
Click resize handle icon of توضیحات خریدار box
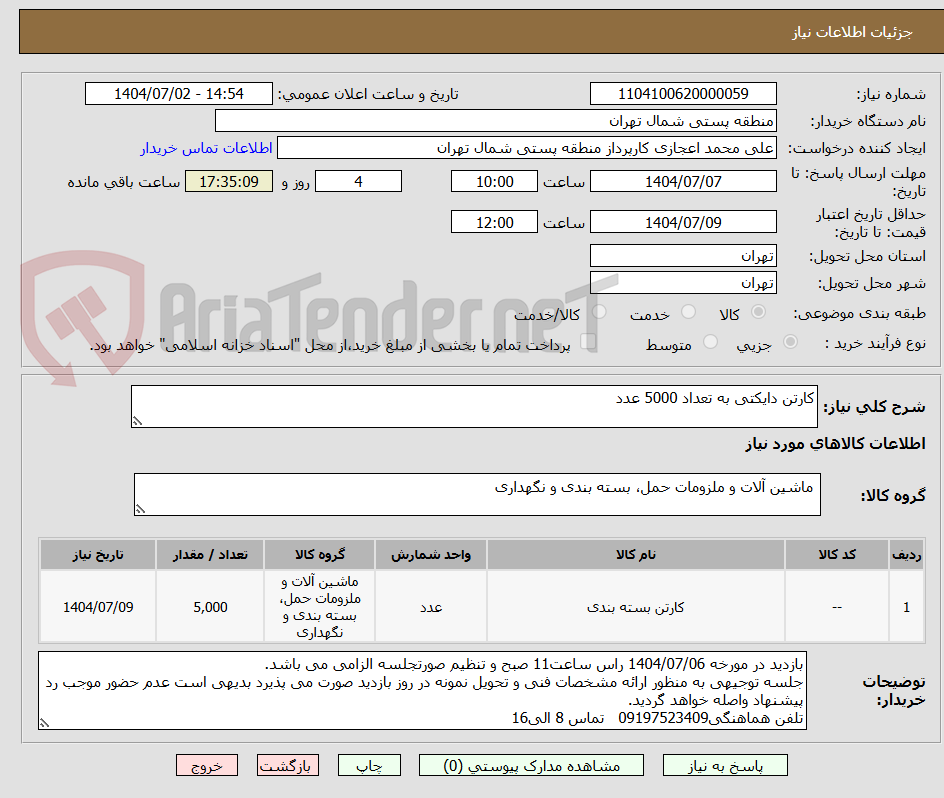[x=44, y=722]
